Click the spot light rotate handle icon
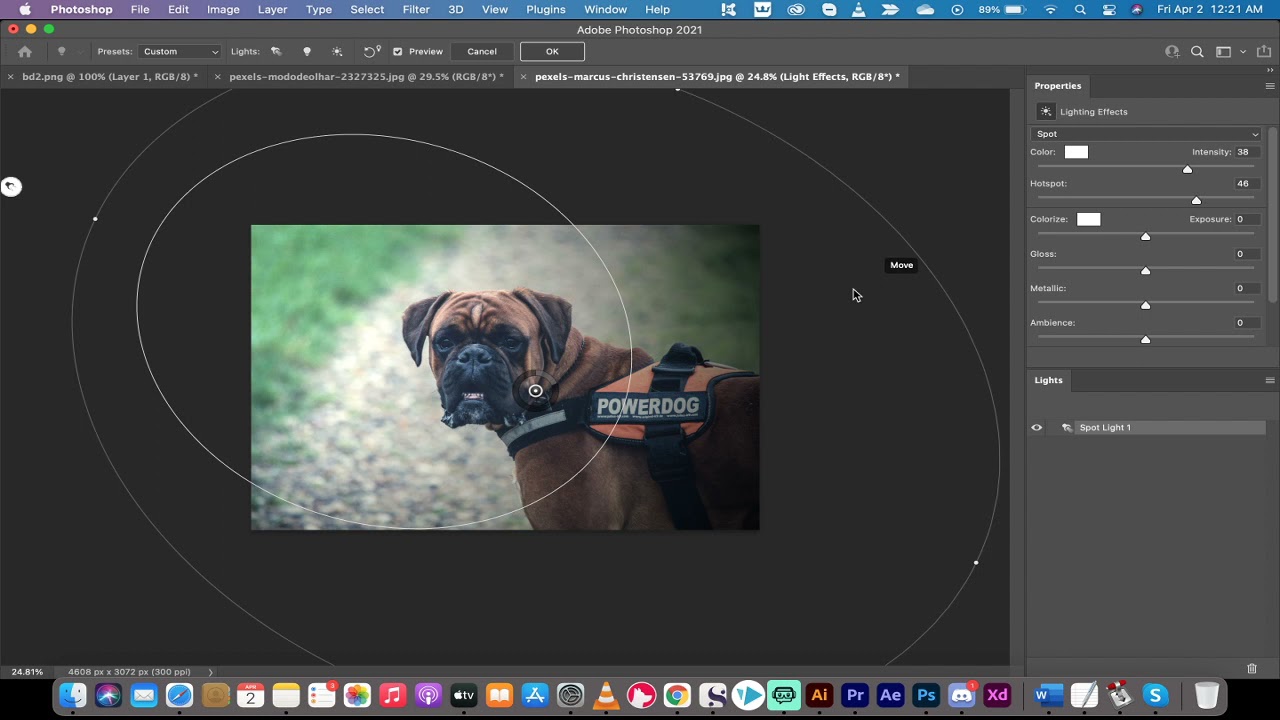 [11, 186]
